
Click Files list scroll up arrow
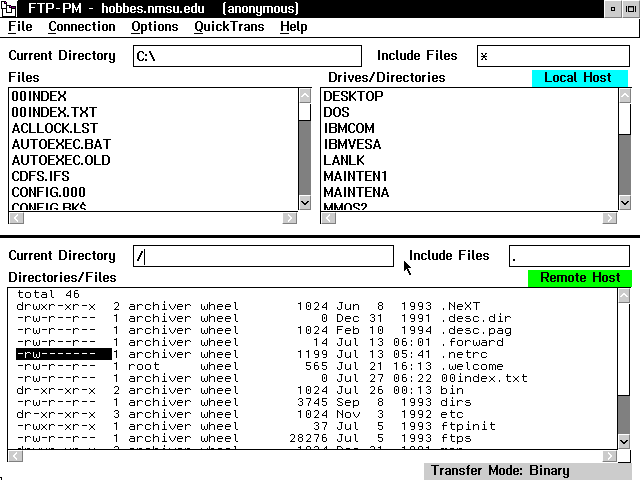(305, 96)
